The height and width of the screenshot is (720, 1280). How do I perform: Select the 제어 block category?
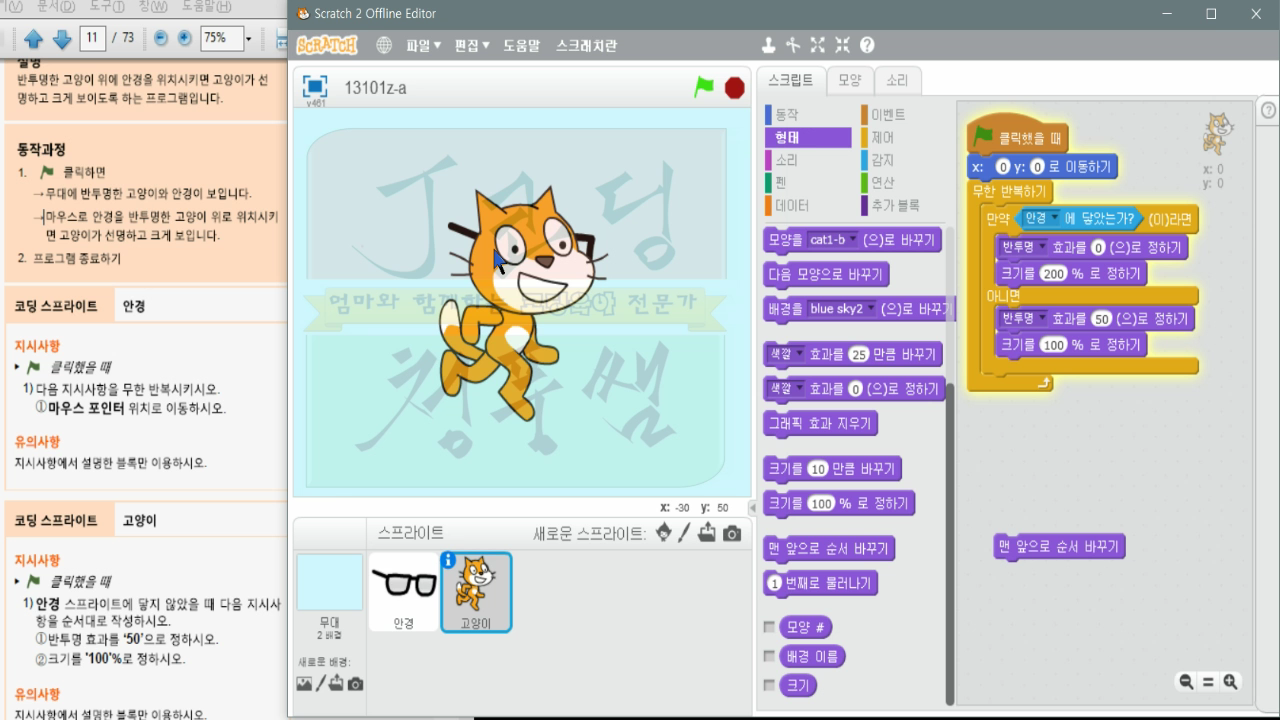pos(882,138)
